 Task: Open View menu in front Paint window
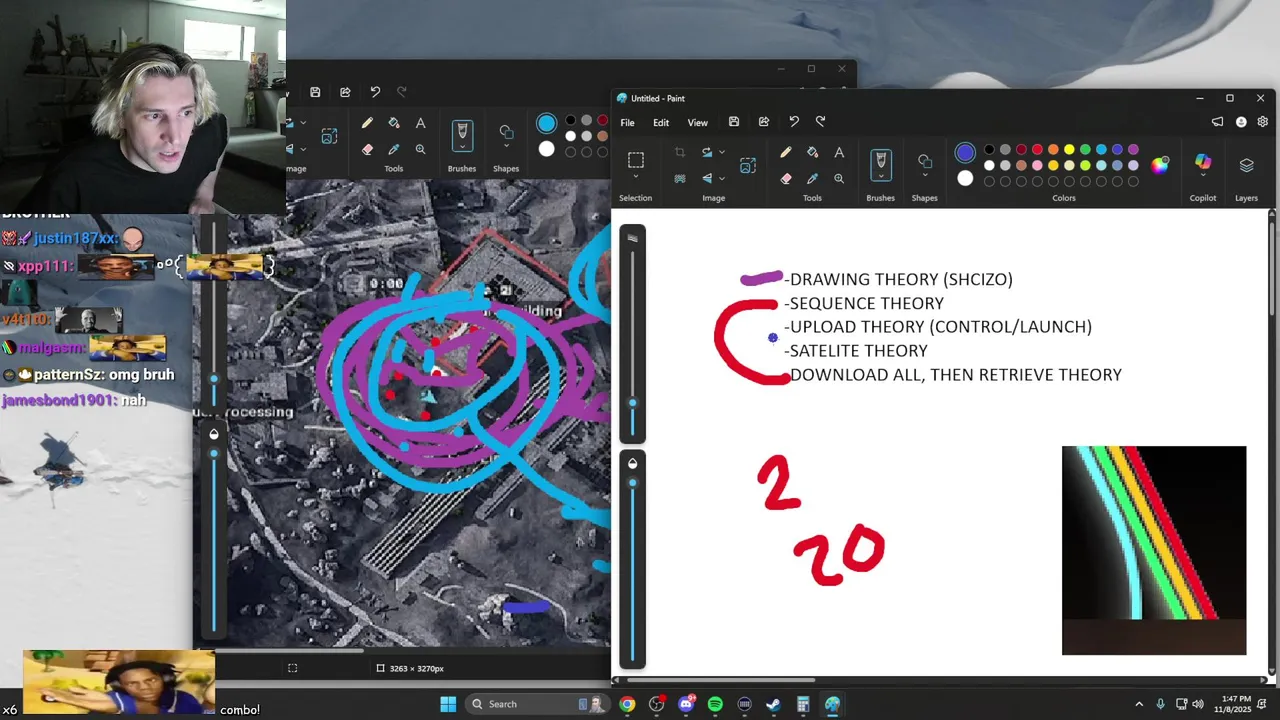698,123
